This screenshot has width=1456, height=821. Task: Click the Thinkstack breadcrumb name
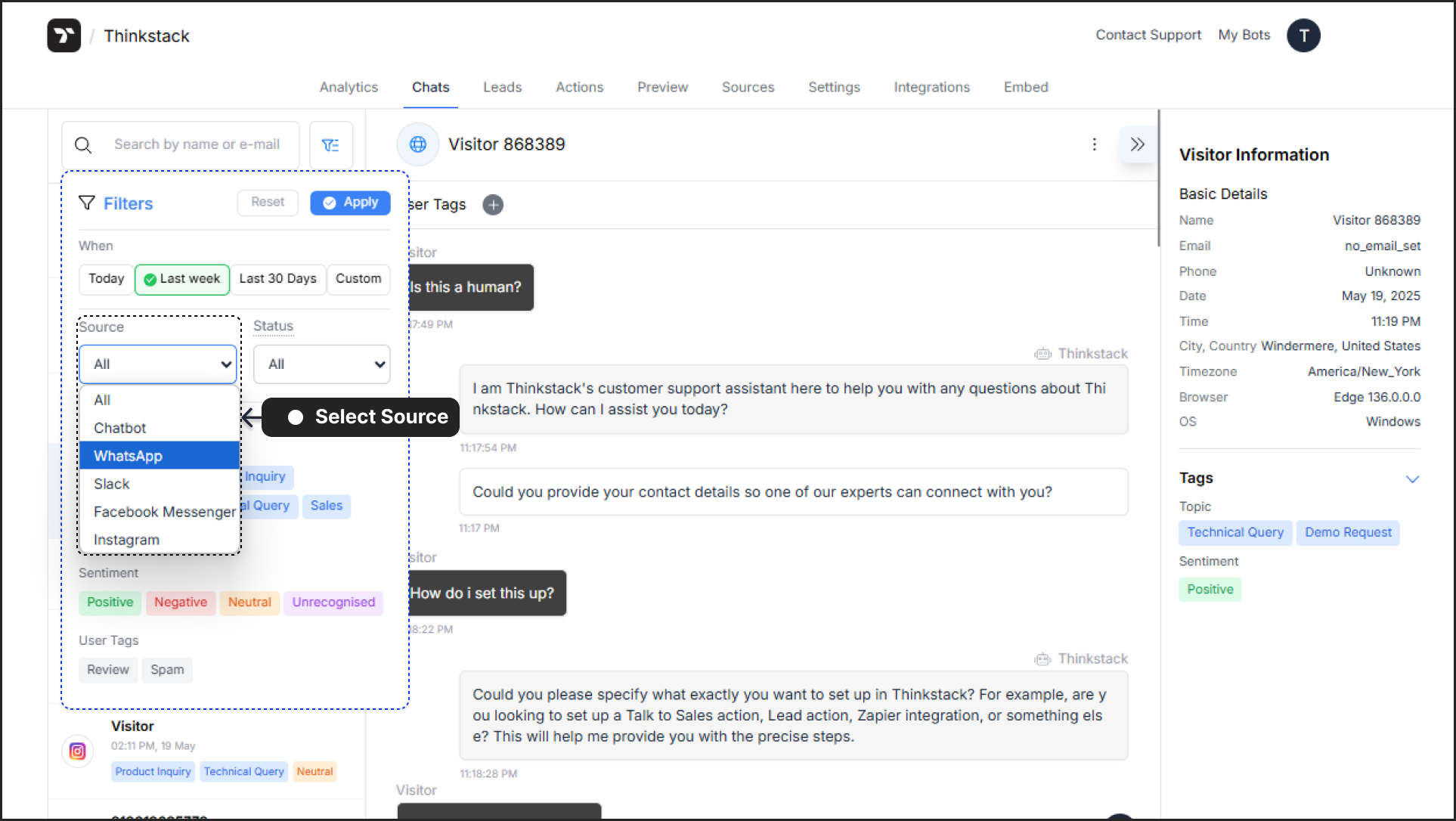[x=147, y=36]
